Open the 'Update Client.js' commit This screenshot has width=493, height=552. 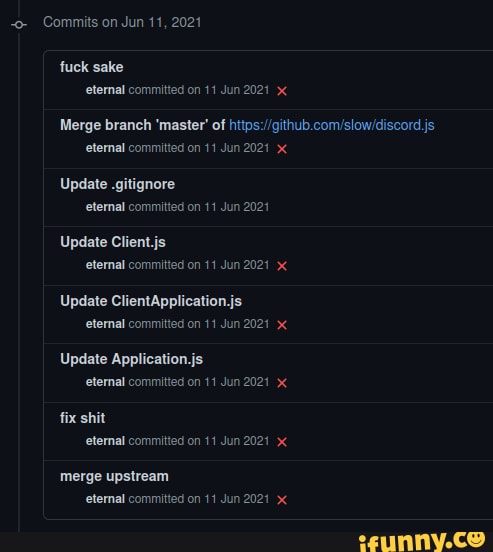tap(113, 243)
